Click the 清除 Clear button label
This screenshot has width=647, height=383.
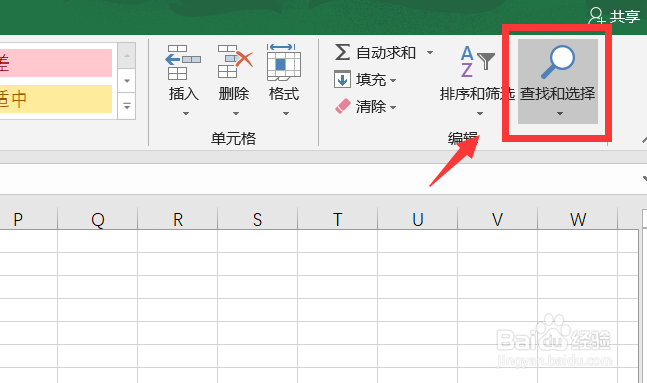coord(371,107)
